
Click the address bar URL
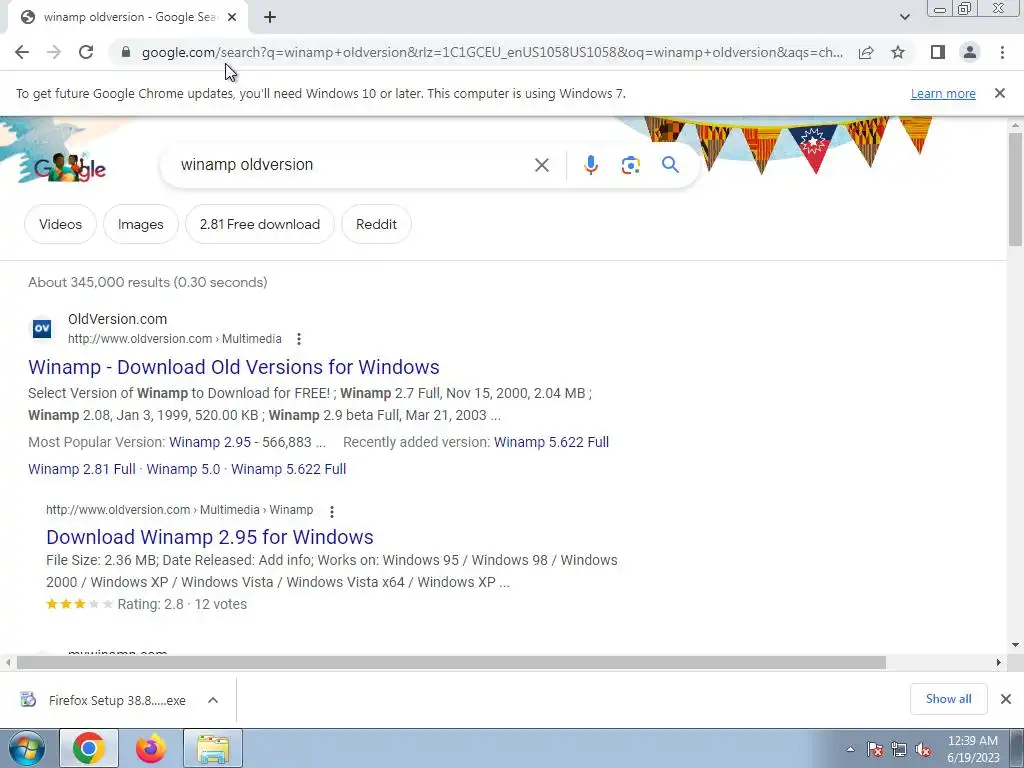click(x=492, y=52)
